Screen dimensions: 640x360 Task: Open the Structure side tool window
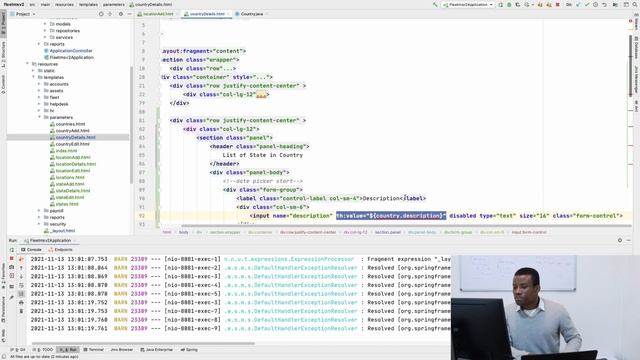[x=3, y=54]
